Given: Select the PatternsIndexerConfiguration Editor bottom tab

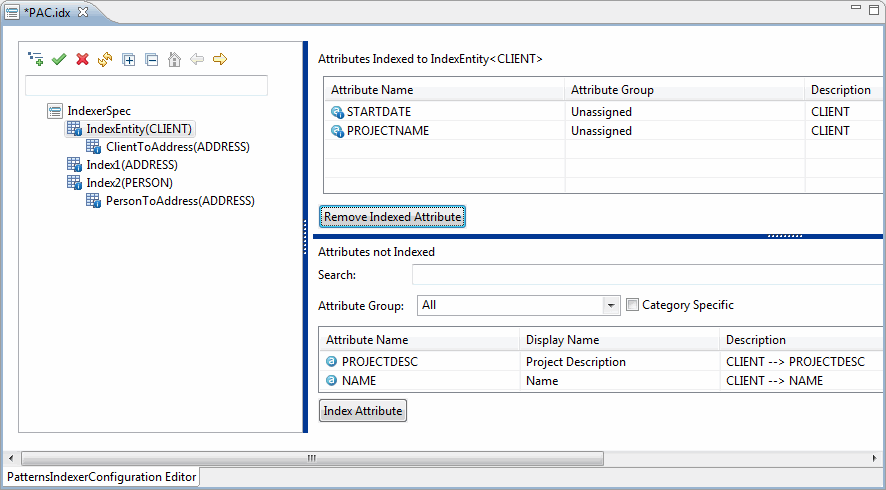Looking at the screenshot, I should coord(102,477).
